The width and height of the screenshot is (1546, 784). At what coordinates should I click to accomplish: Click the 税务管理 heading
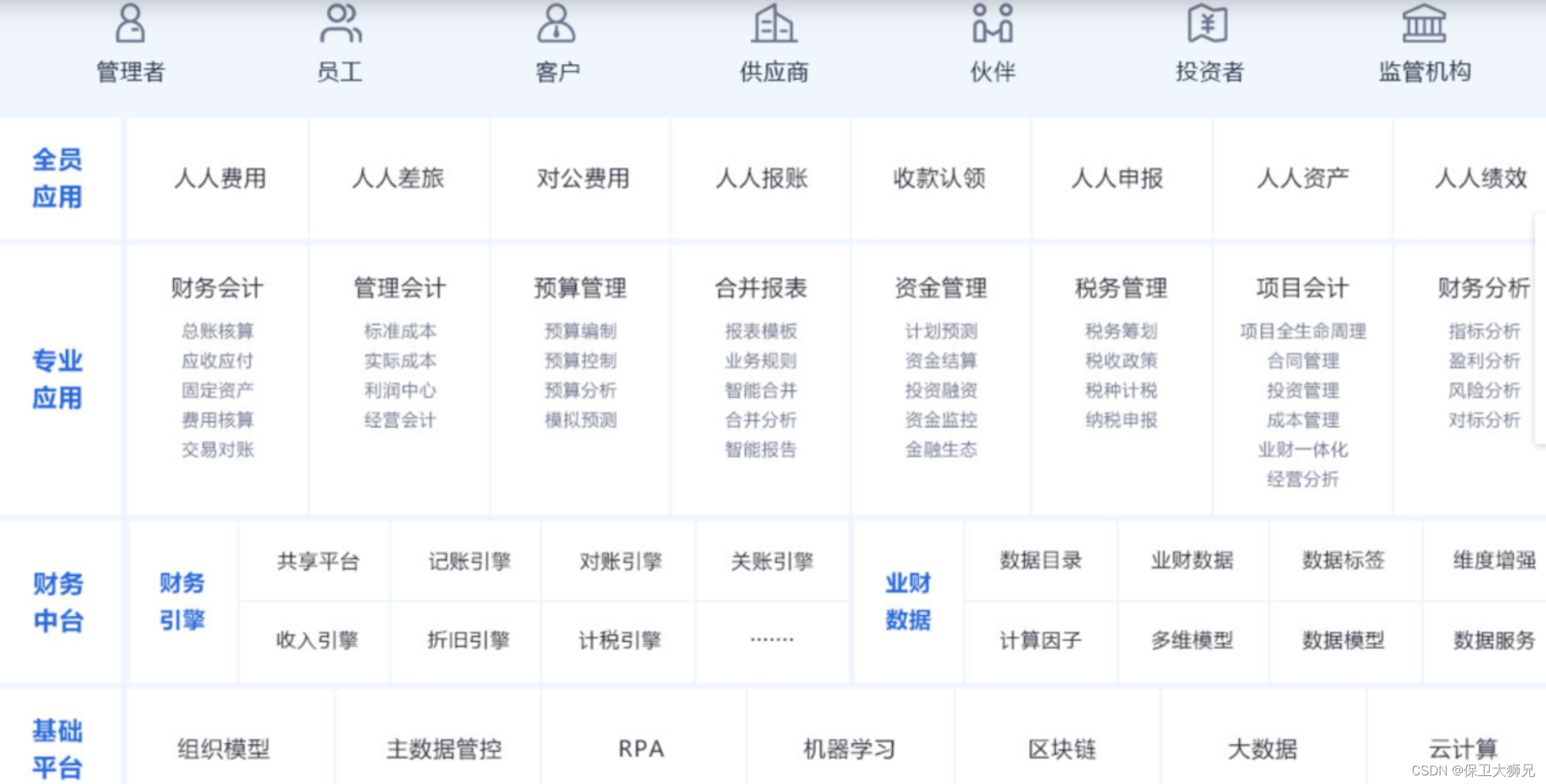(1121, 288)
